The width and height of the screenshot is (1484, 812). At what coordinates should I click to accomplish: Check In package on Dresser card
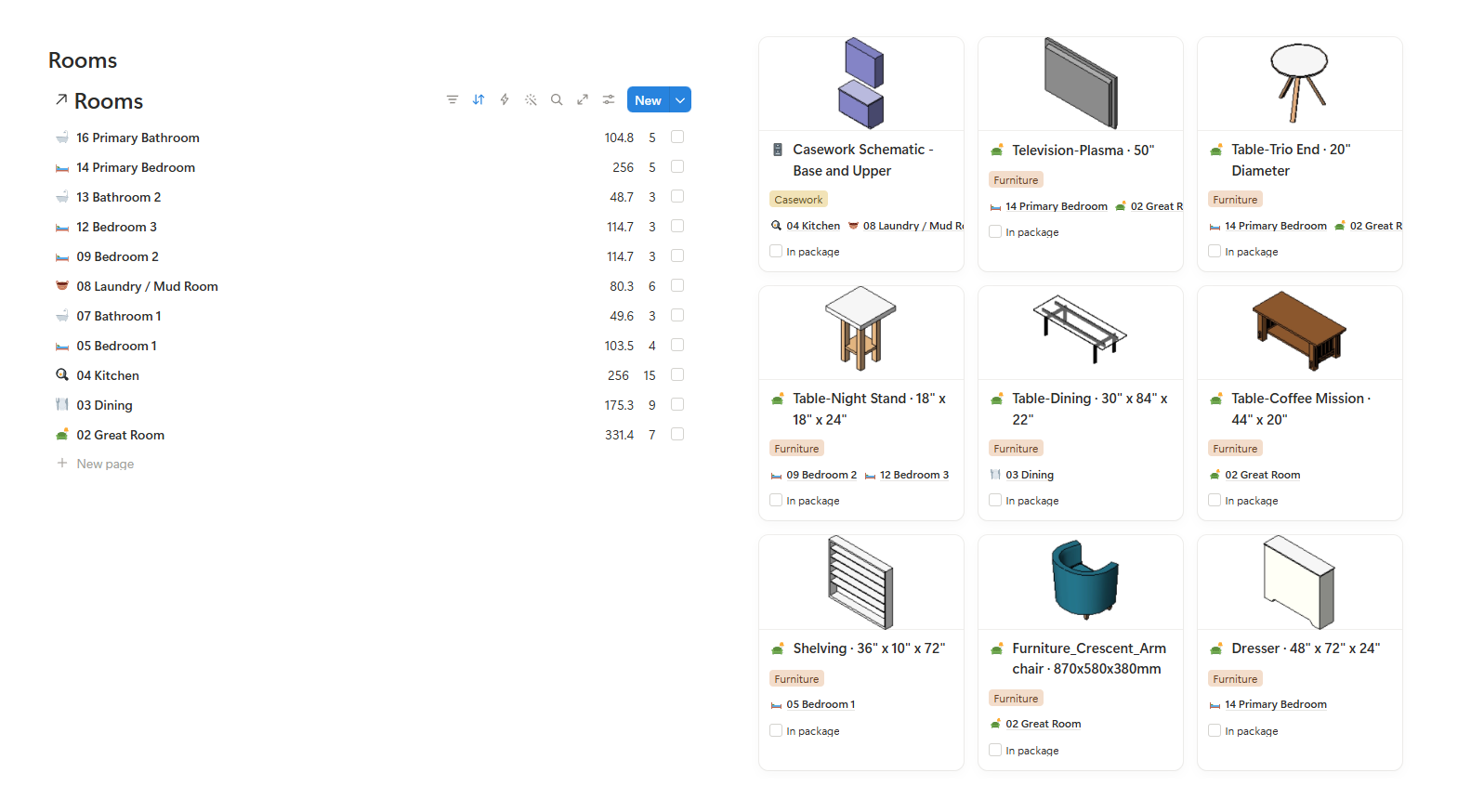pyautogui.click(x=1215, y=730)
